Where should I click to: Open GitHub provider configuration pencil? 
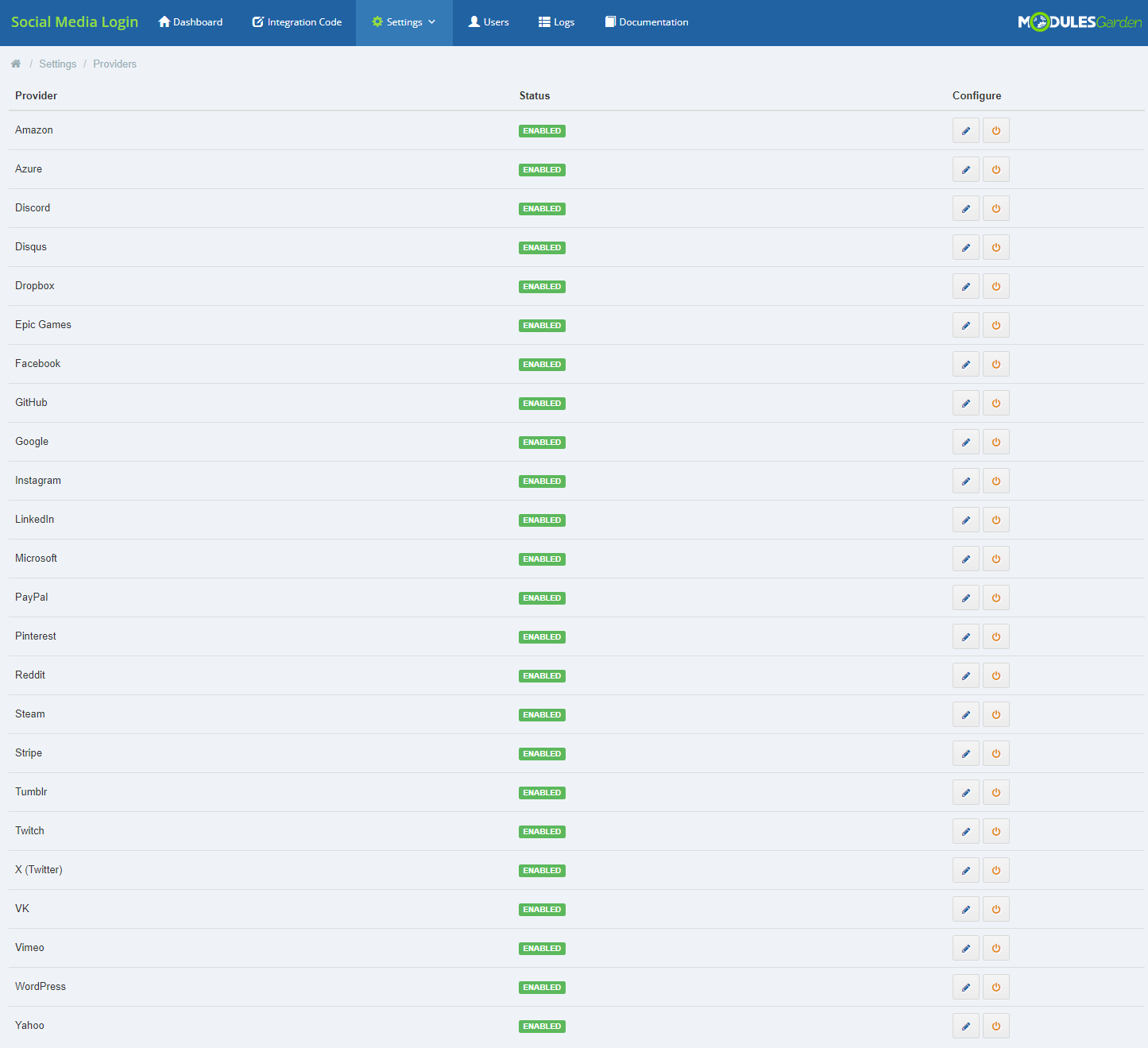tap(965, 402)
